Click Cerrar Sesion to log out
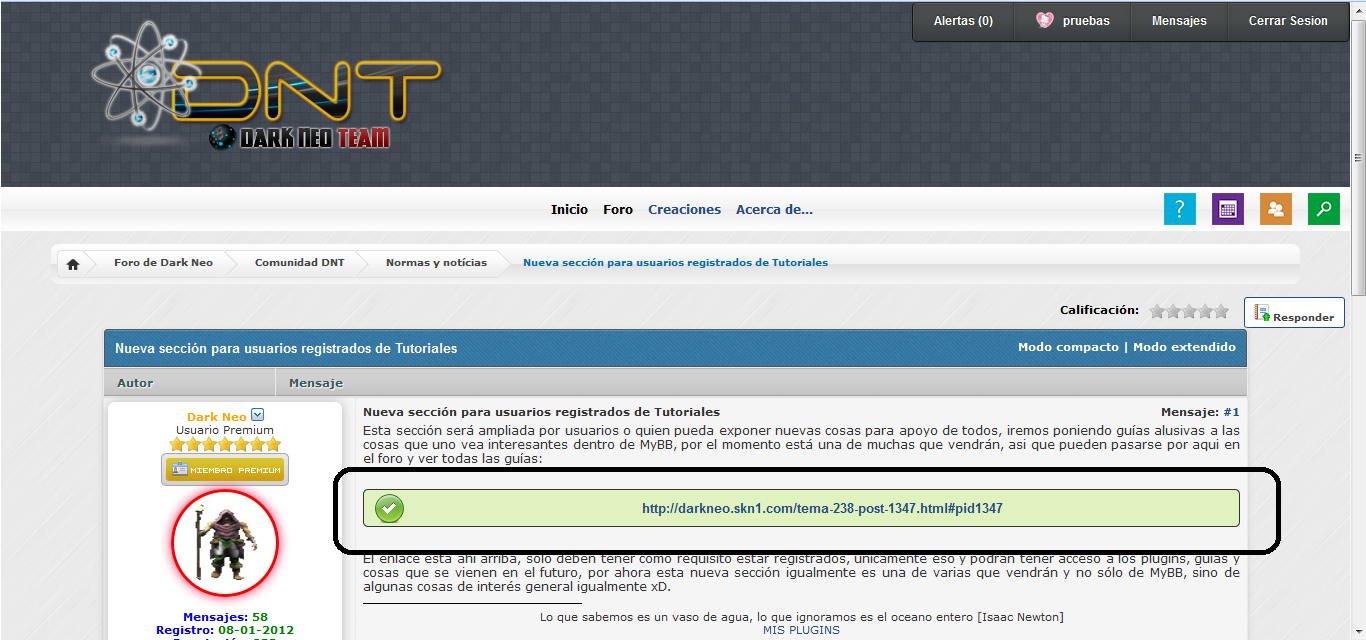1366x640 pixels. [x=1287, y=21]
